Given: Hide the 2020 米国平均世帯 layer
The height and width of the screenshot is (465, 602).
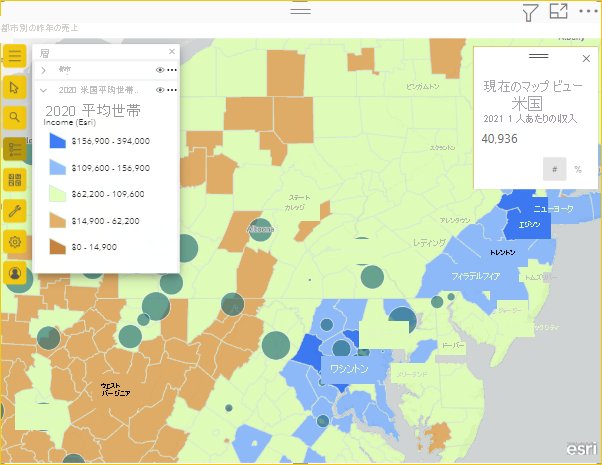Looking at the screenshot, I should pyautogui.click(x=160, y=90).
